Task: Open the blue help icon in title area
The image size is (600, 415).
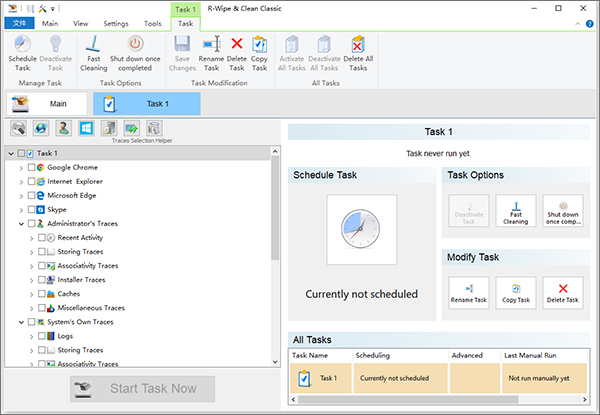Action: point(590,24)
